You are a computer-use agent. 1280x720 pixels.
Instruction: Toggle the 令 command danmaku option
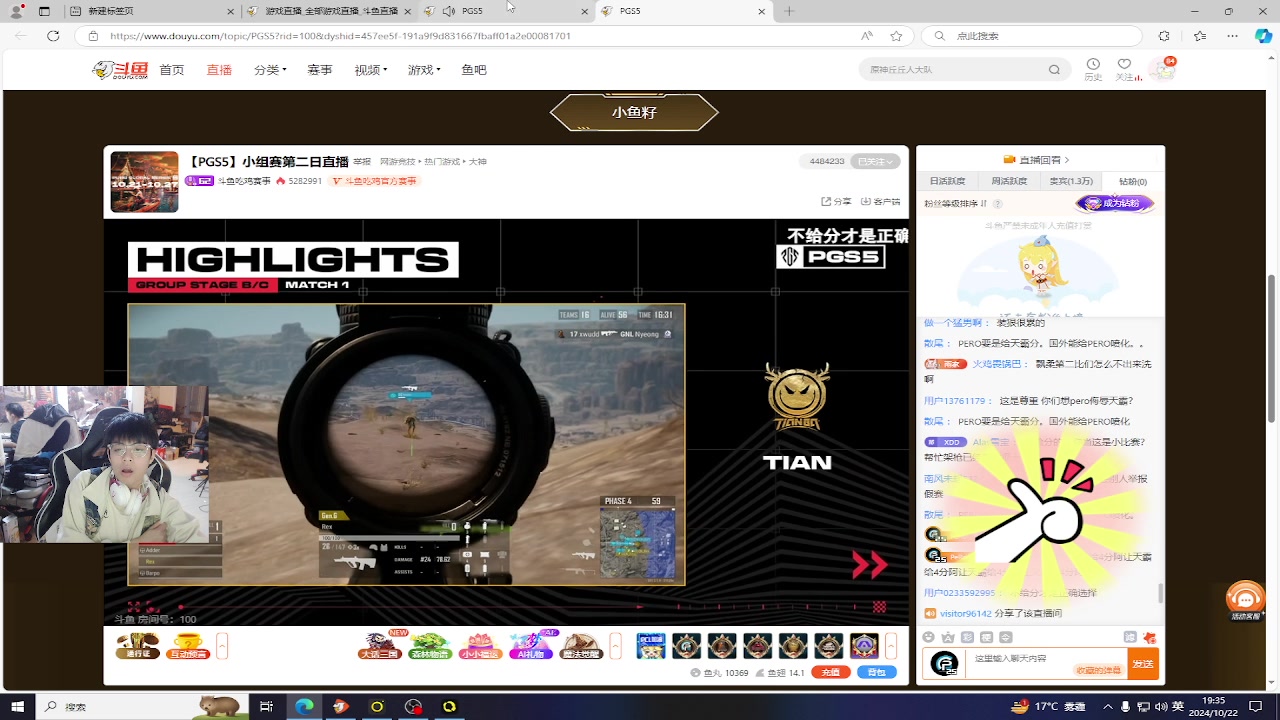(1005, 637)
